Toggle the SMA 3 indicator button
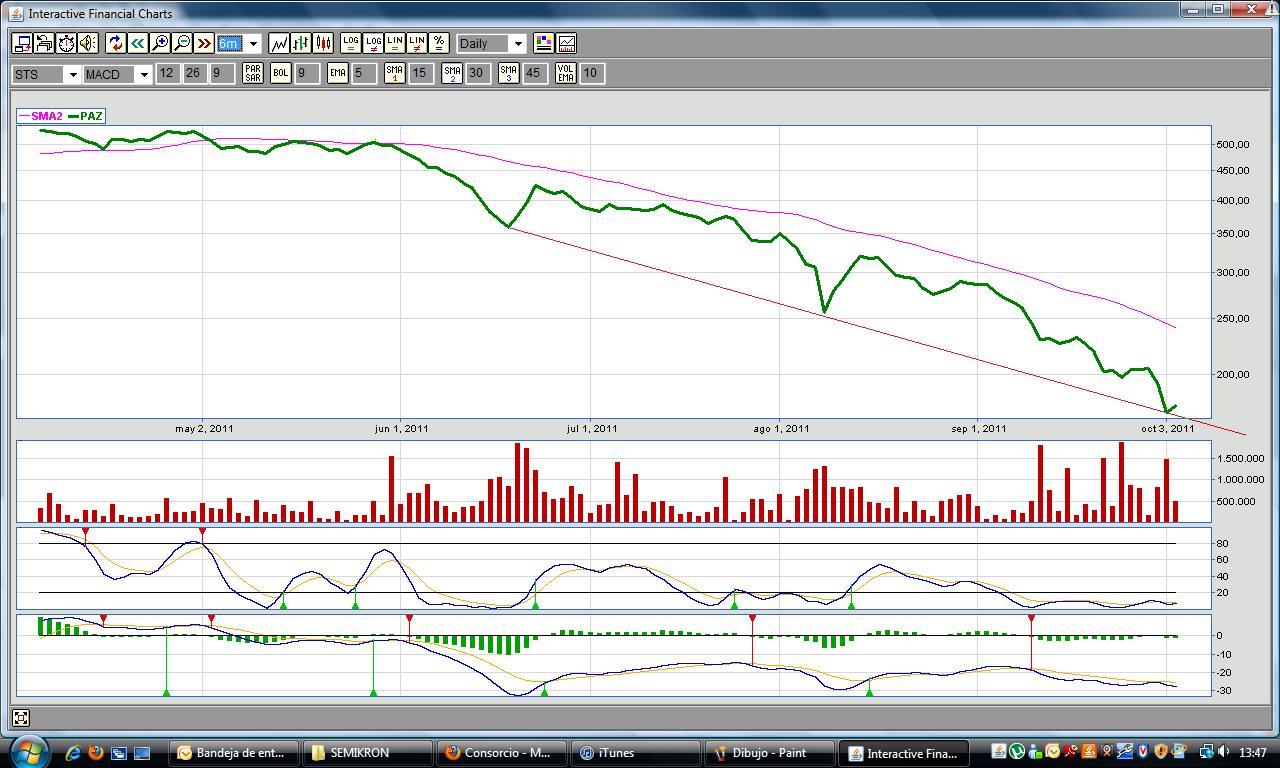Image resolution: width=1280 pixels, height=768 pixels. tap(509, 73)
